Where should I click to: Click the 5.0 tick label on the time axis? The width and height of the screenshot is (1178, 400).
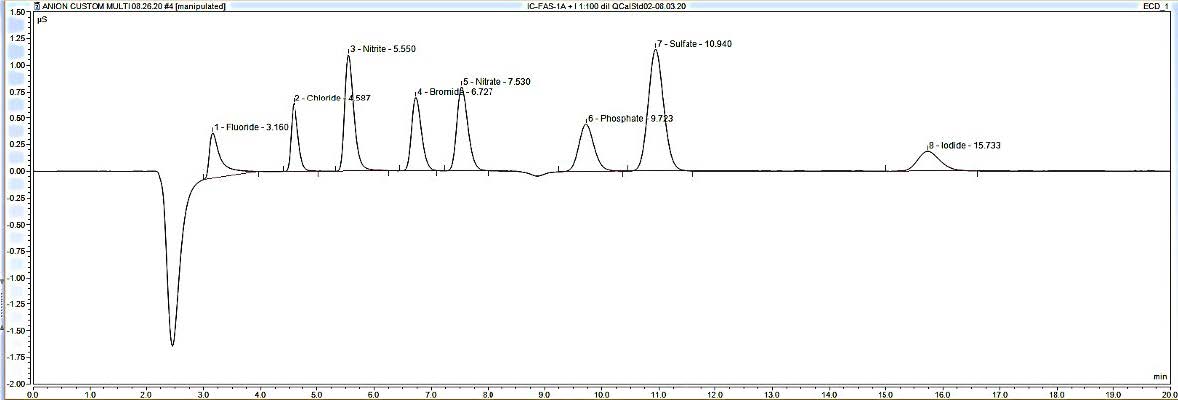(317, 394)
